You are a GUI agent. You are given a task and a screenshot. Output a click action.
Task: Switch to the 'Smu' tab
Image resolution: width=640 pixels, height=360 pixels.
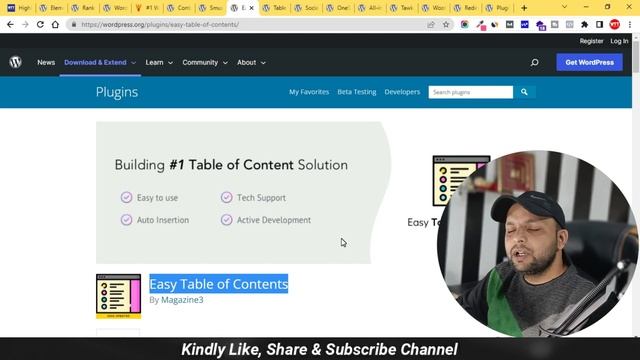click(210, 8)
